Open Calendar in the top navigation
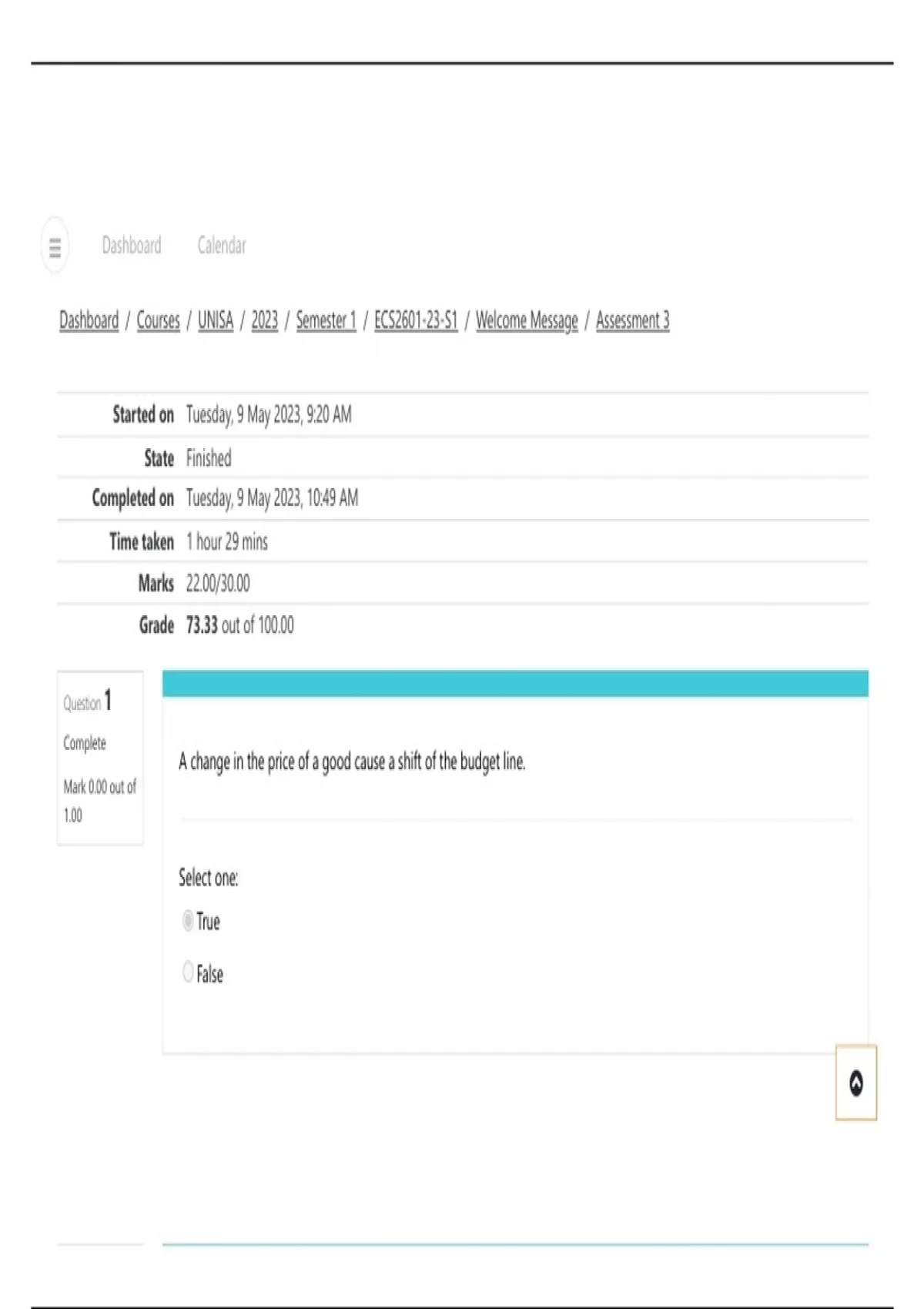 222,246
